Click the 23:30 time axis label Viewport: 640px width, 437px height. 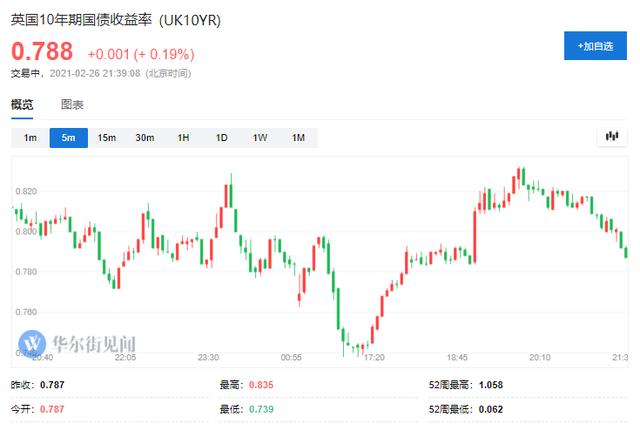208,357
